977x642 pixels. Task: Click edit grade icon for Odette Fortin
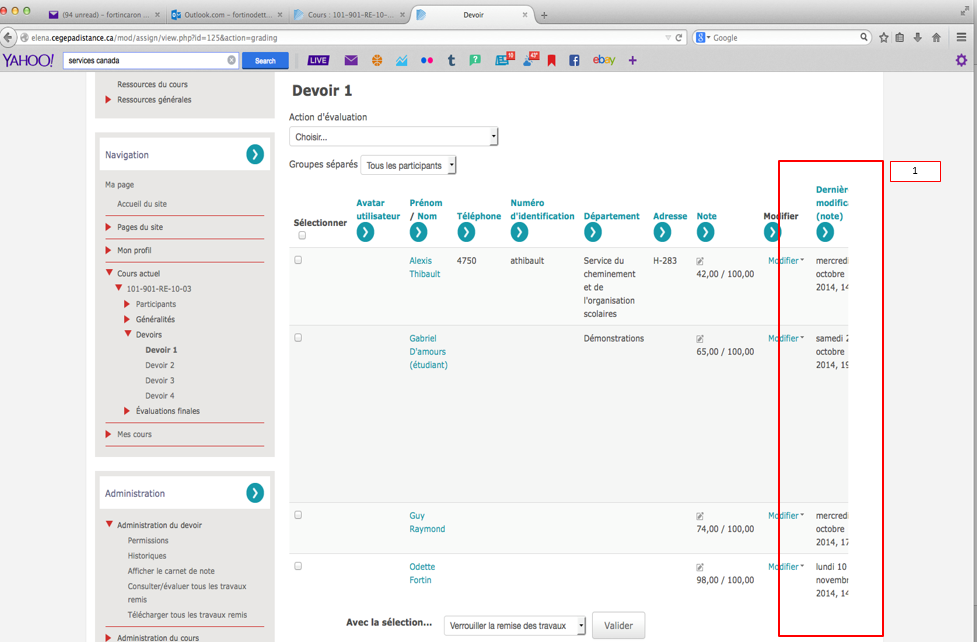tap(700, 567)
